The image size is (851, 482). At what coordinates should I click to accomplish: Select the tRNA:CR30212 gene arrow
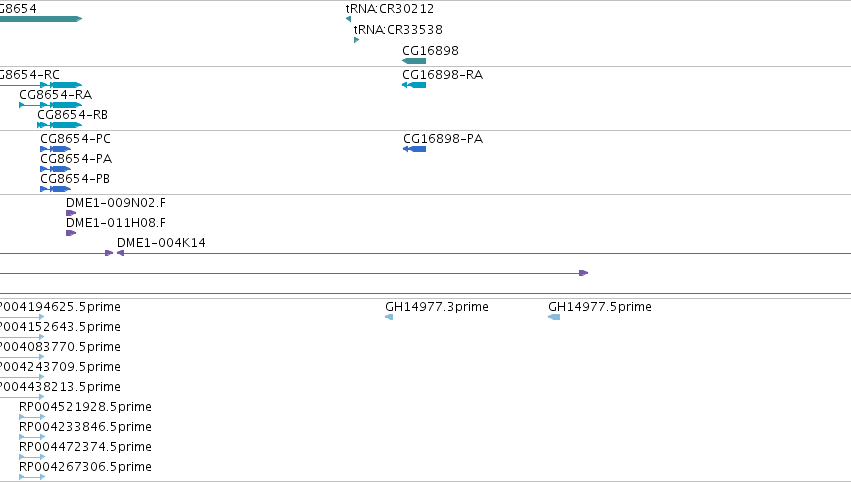[x=348, y=19]
